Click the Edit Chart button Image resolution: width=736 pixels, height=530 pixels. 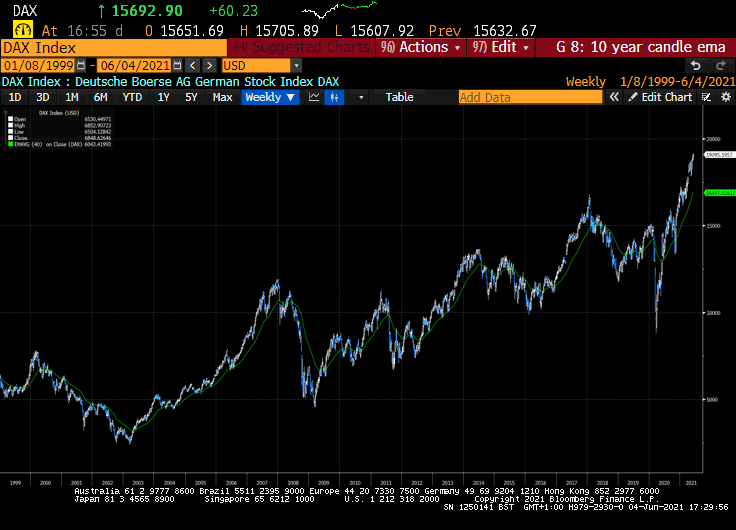click(660, 97)
